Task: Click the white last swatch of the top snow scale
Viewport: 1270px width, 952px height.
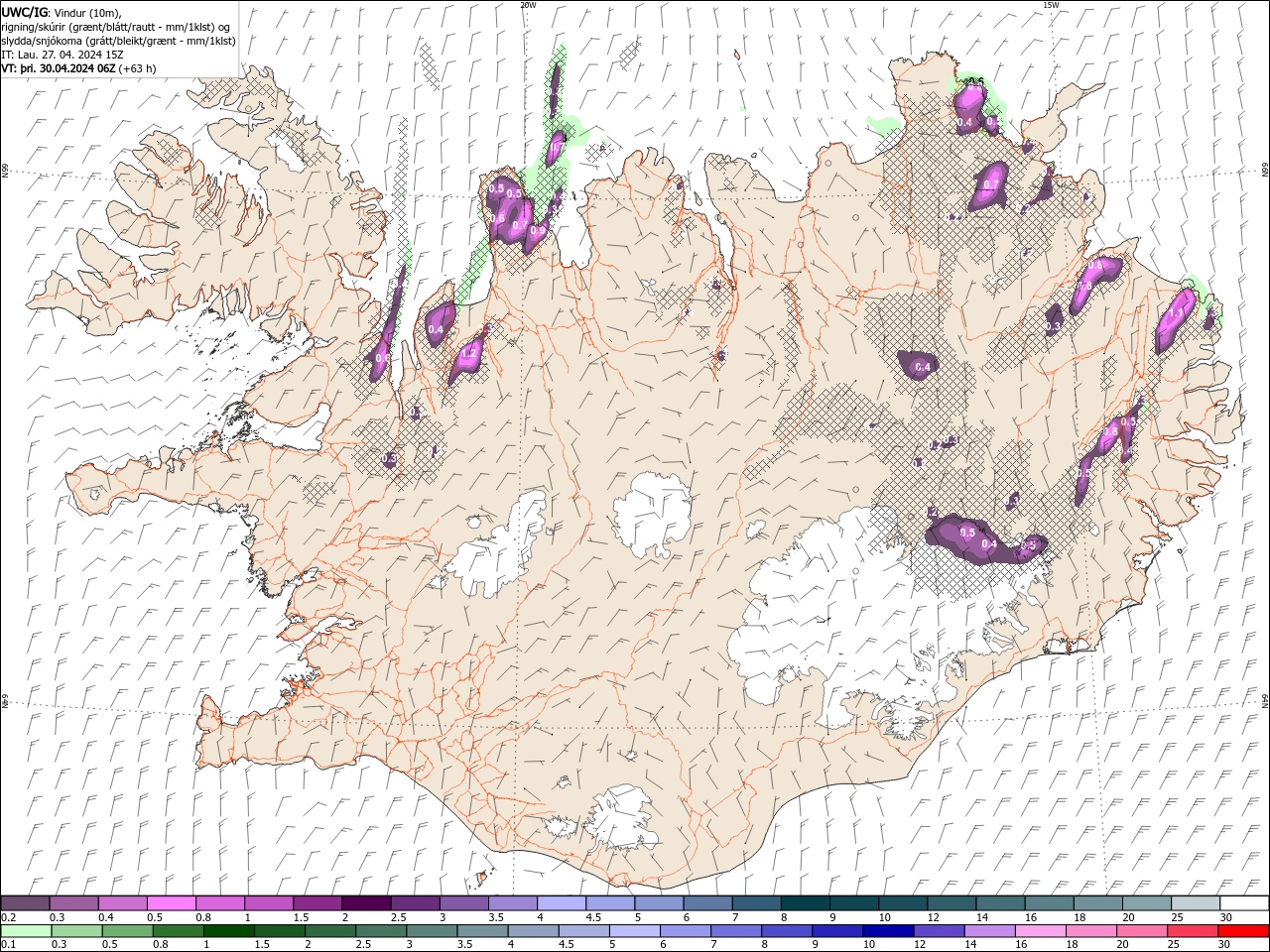Action: pyautogui.click(x=1244, y=903)
